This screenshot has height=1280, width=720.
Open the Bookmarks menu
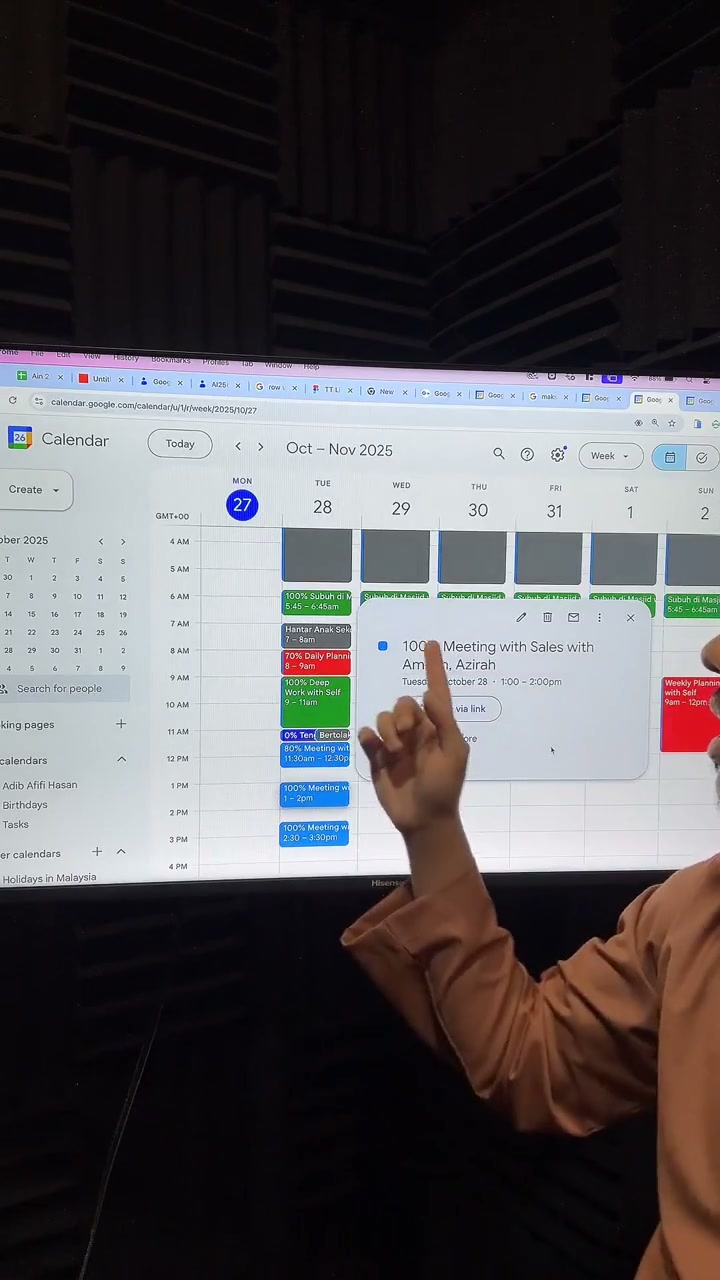171,360
